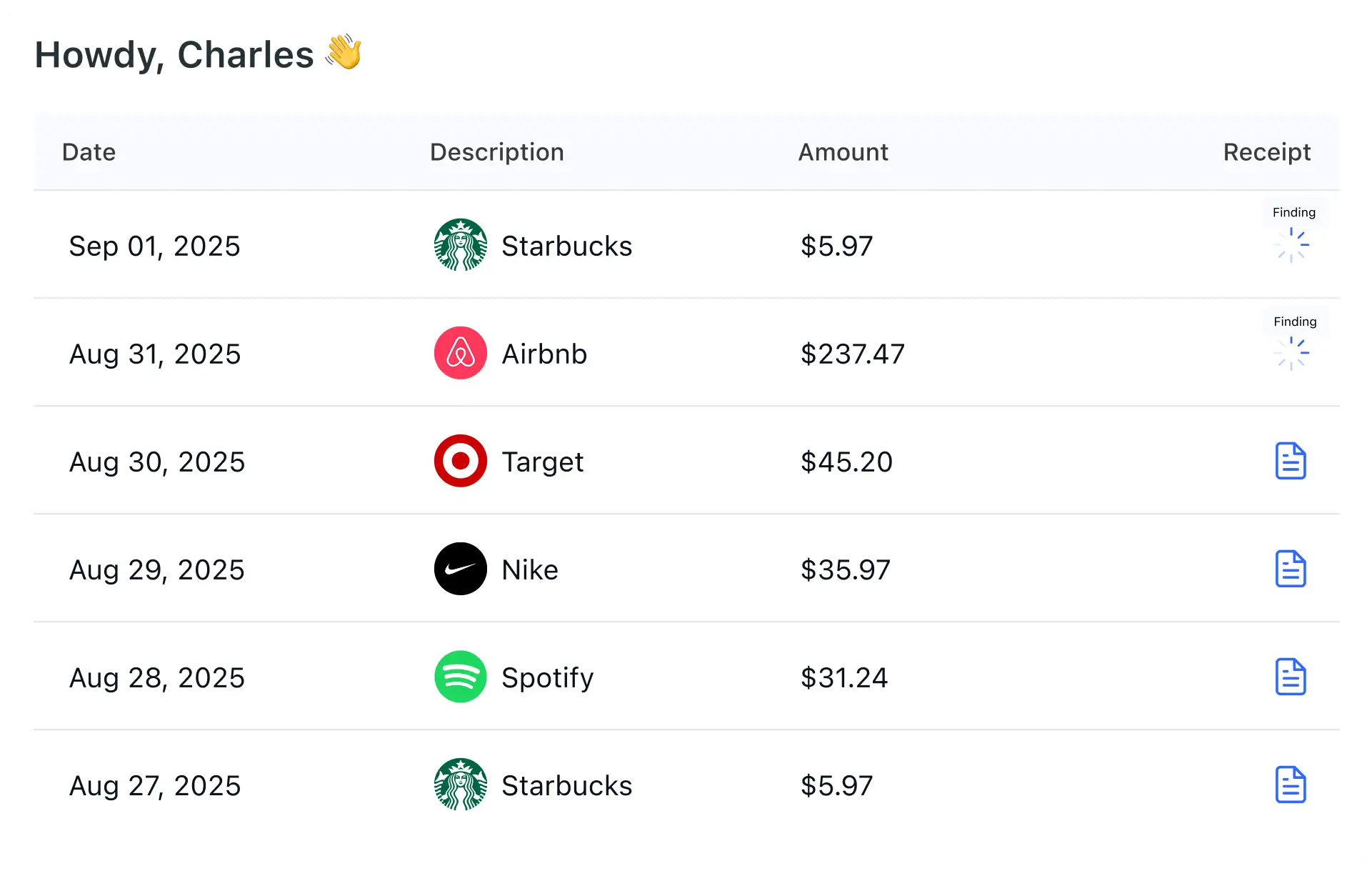Click the Starbucks logo on Sep 01
The height and width of the screenshot is (871, 1372).
pos(461,245)
